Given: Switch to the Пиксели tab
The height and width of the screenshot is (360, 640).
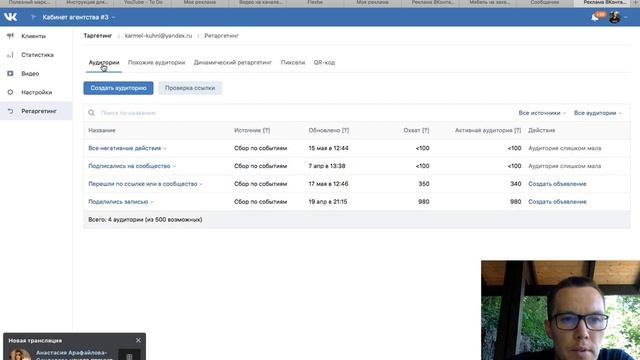Looking at the screenshot, I should (293, 62).
